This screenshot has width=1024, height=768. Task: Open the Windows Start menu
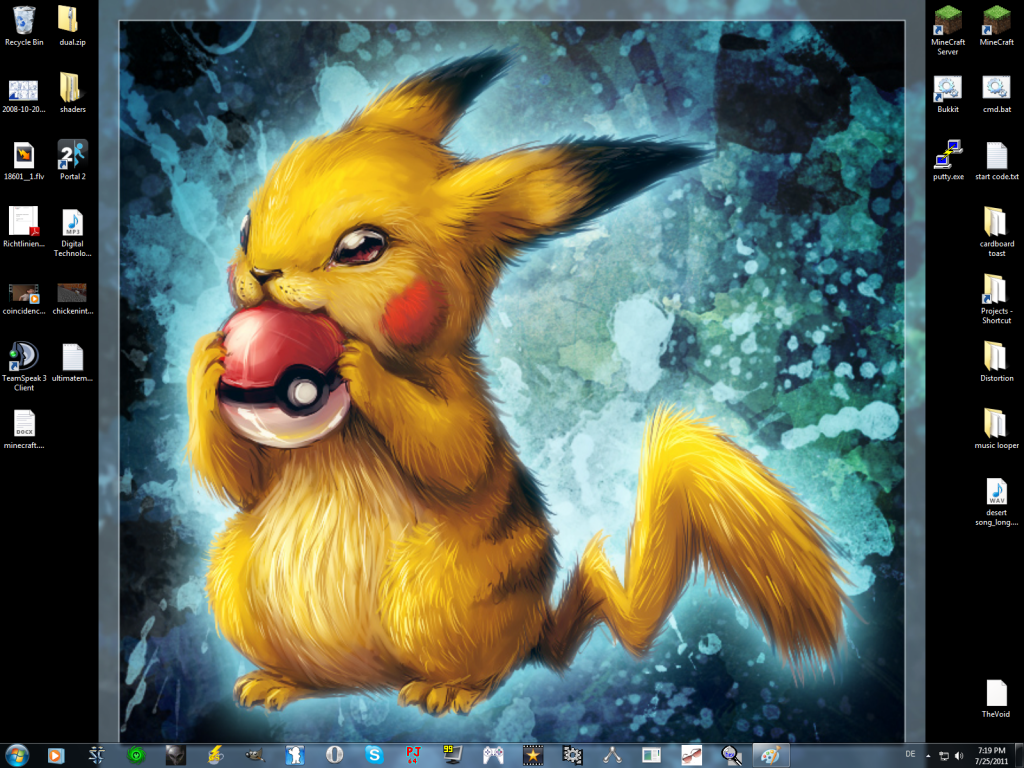16,756
